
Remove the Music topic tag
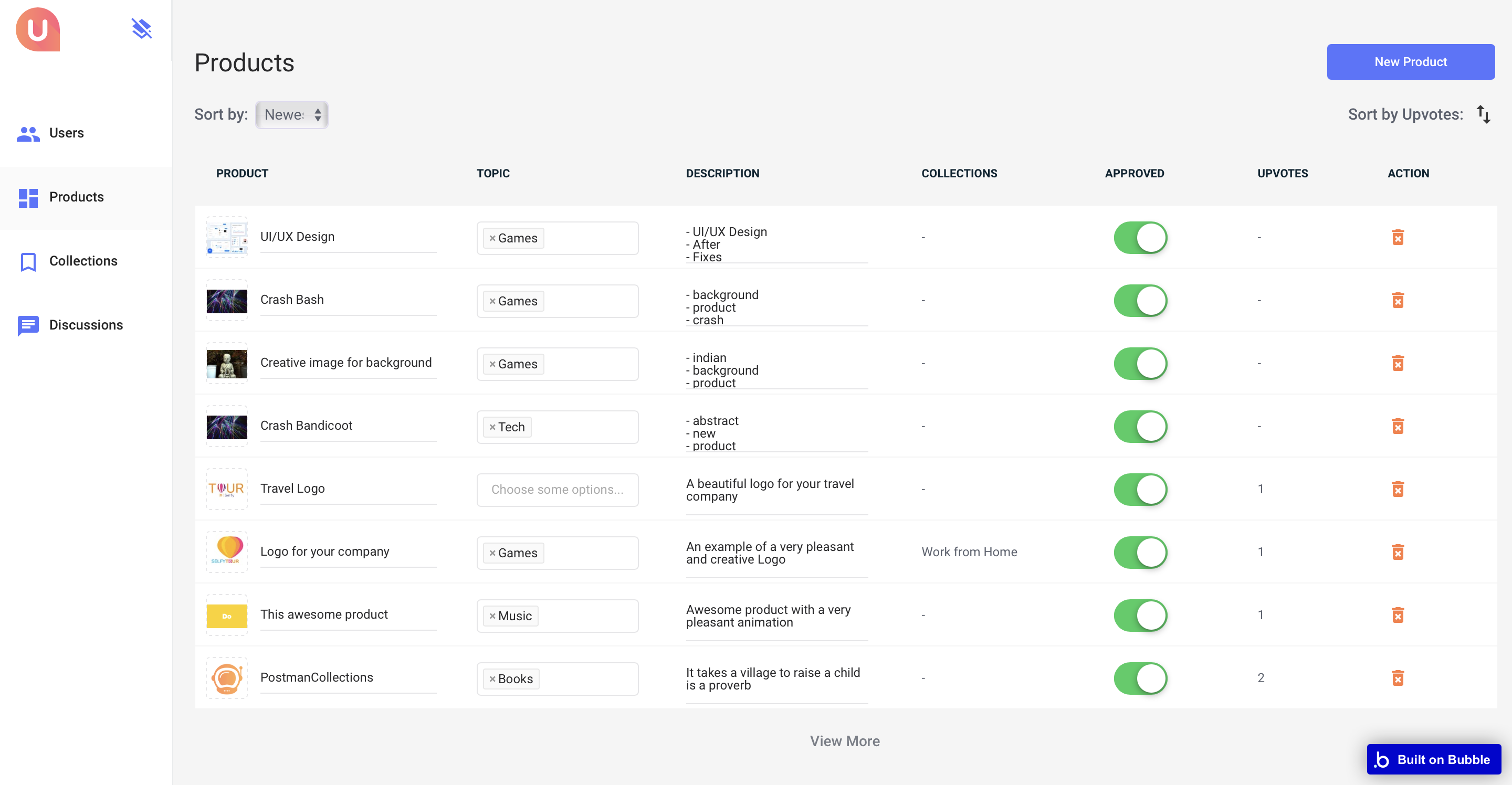coord(492,616)
